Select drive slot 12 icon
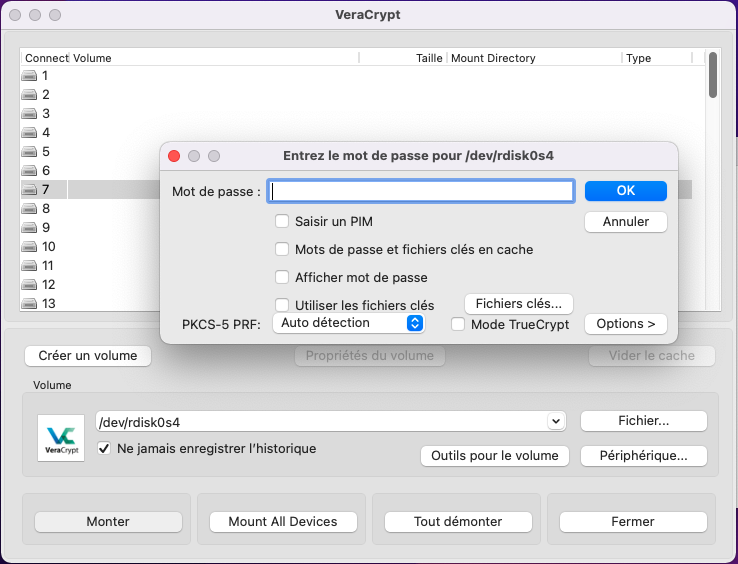 click(29, 284)
